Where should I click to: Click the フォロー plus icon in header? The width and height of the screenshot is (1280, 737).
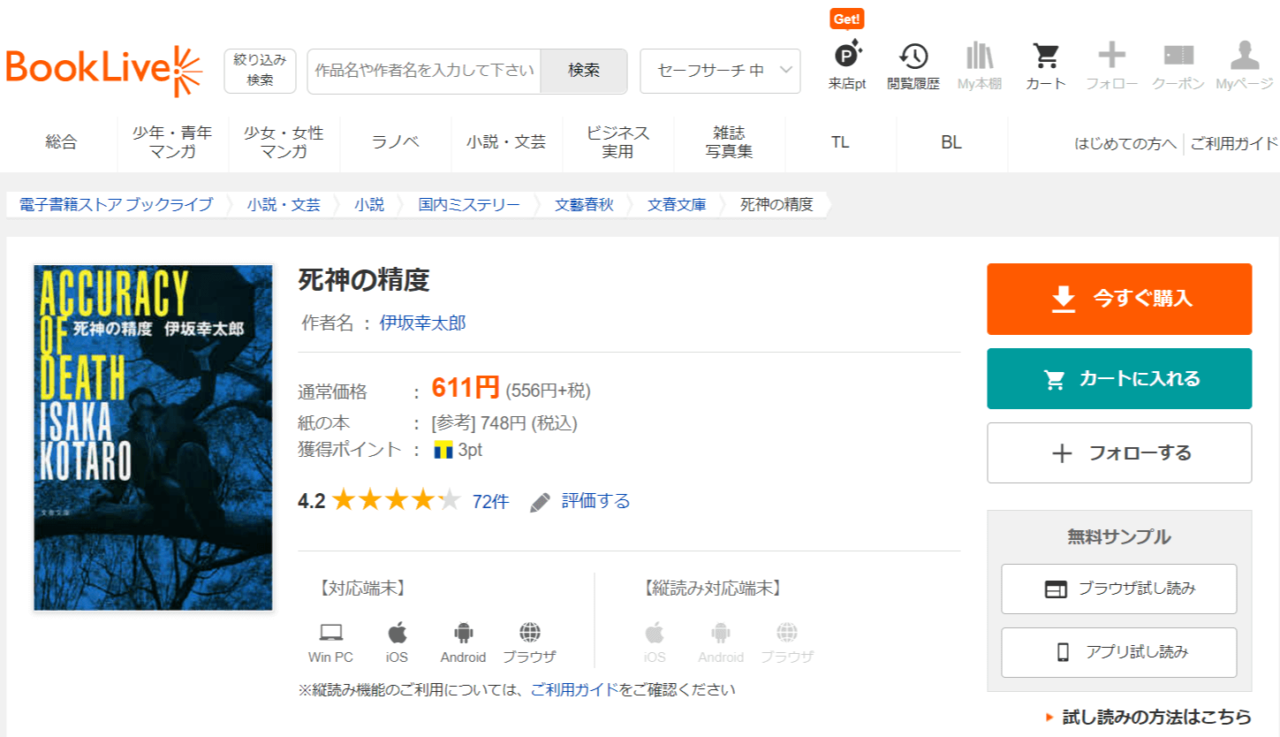tap(1112, 56)
